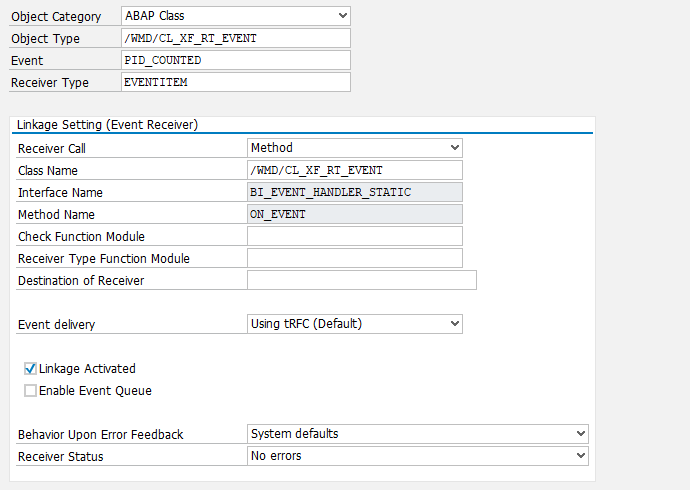Open Behavior Upon Error Feedback dropdown
Viewport: 690px width, 490px height.
[x=418, y=434]
